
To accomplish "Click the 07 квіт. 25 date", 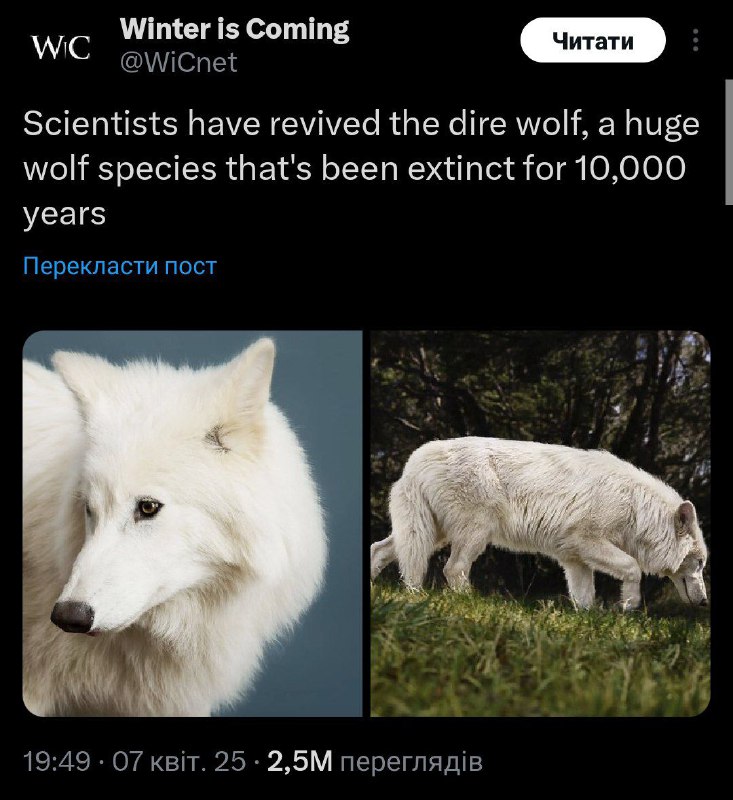I will click(179, 762).
